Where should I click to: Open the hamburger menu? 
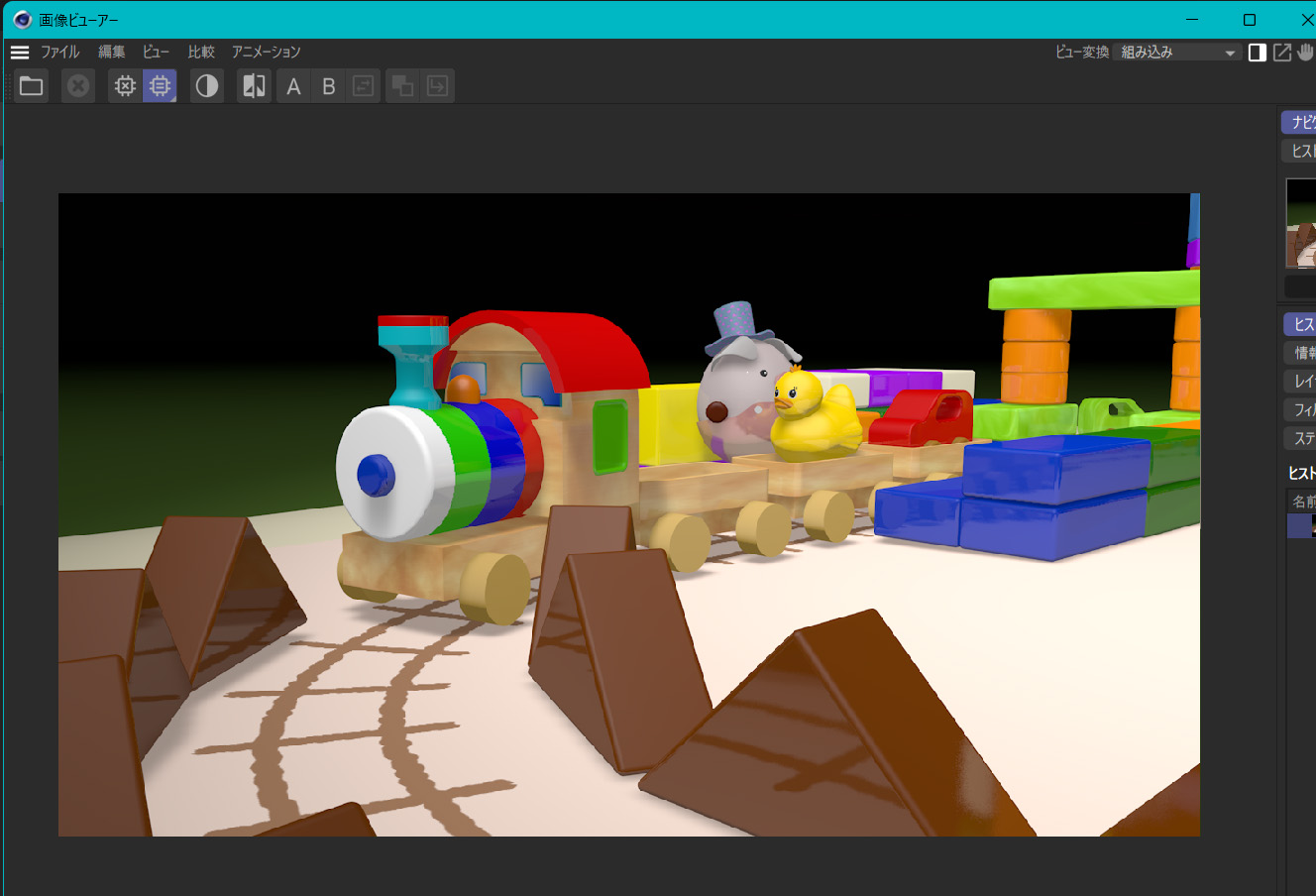pyautogui.click(x=20, y=53)
